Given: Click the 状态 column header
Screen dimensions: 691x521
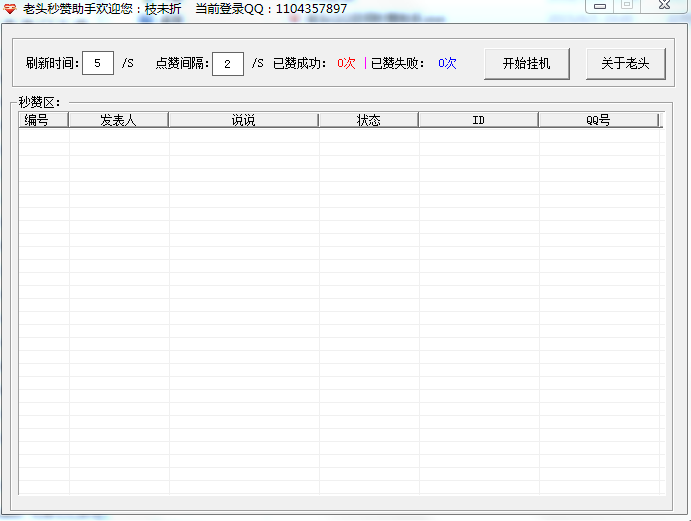Looking at the screenshot, I should [x=369, y=120].
